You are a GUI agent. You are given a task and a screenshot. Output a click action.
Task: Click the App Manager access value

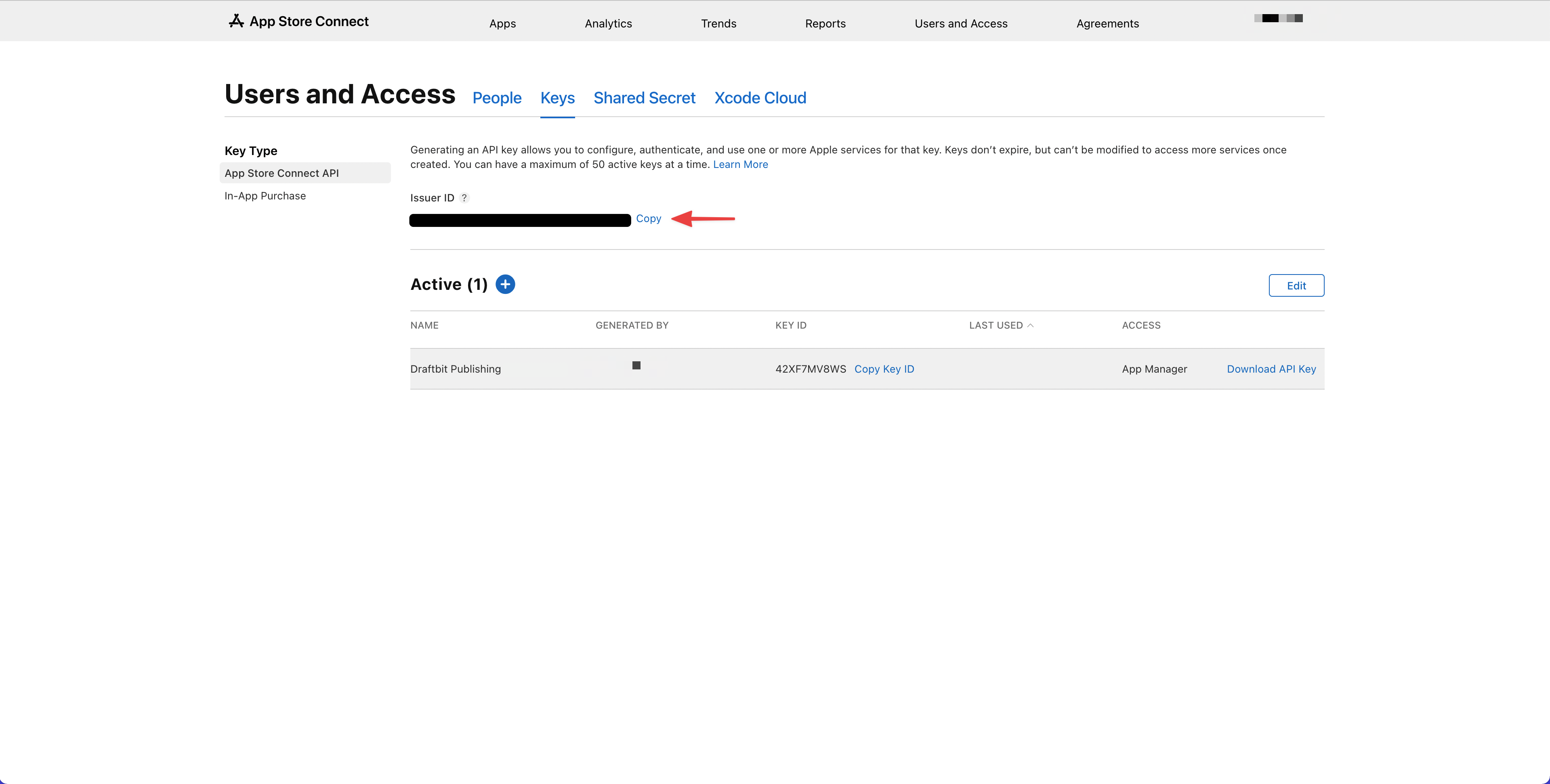point(1154,369)
